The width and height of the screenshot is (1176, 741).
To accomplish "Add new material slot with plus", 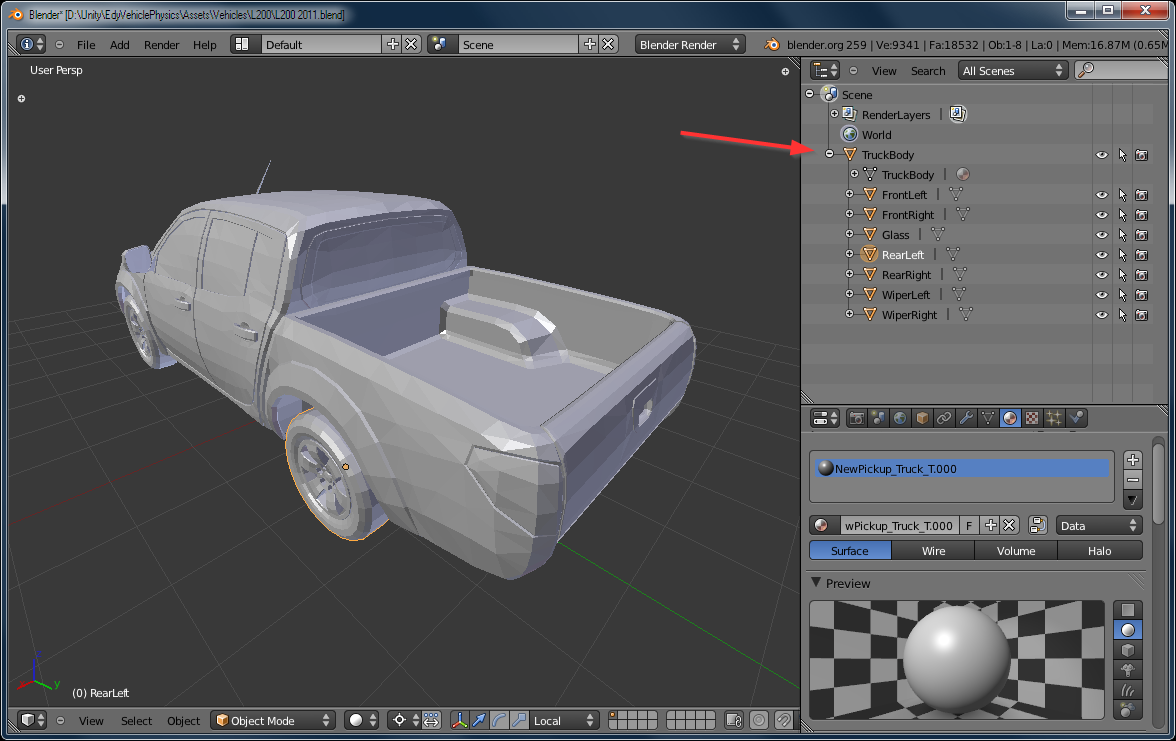I will [x=1133, y=460].
